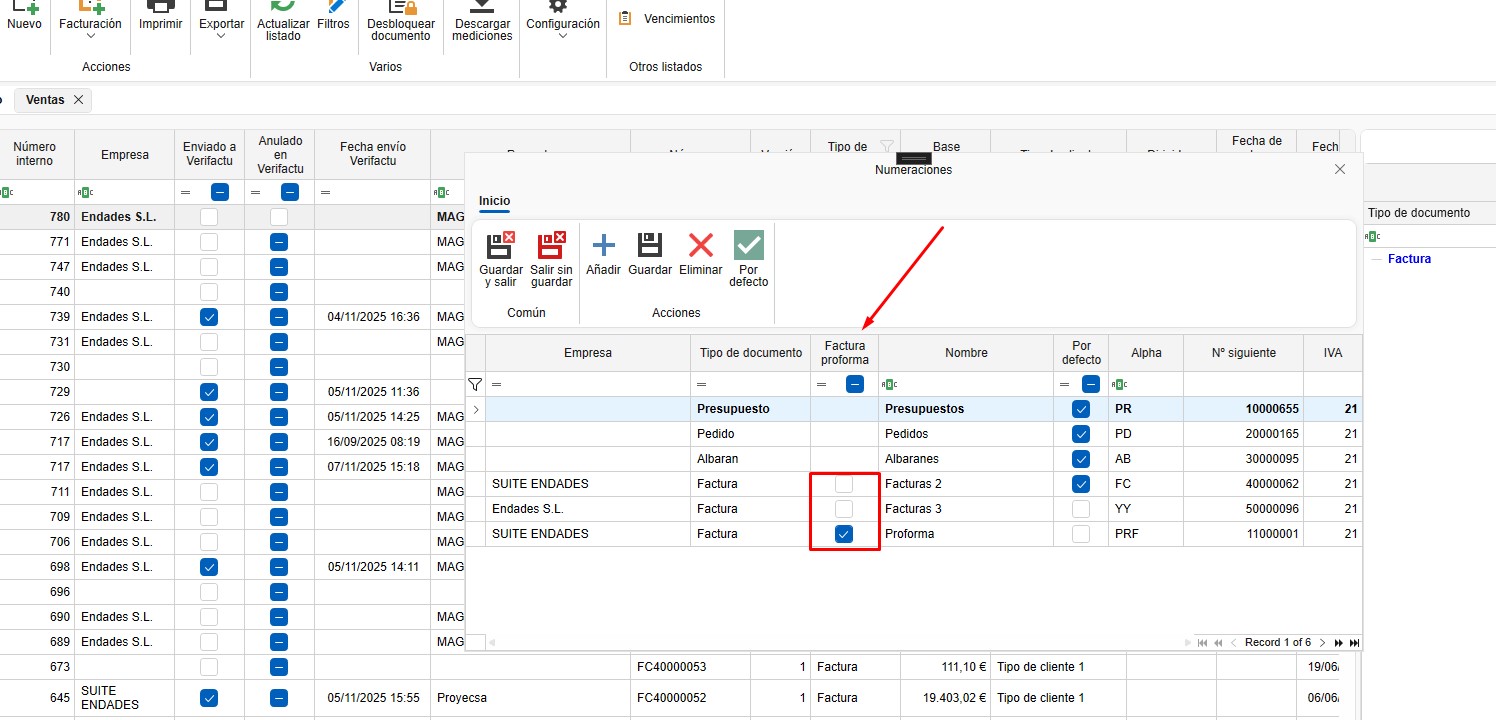Screen dimensions: 1496x720
Task: Toggle Por defecto checkbox for Facturas 3
Action: click(1081, 509)
